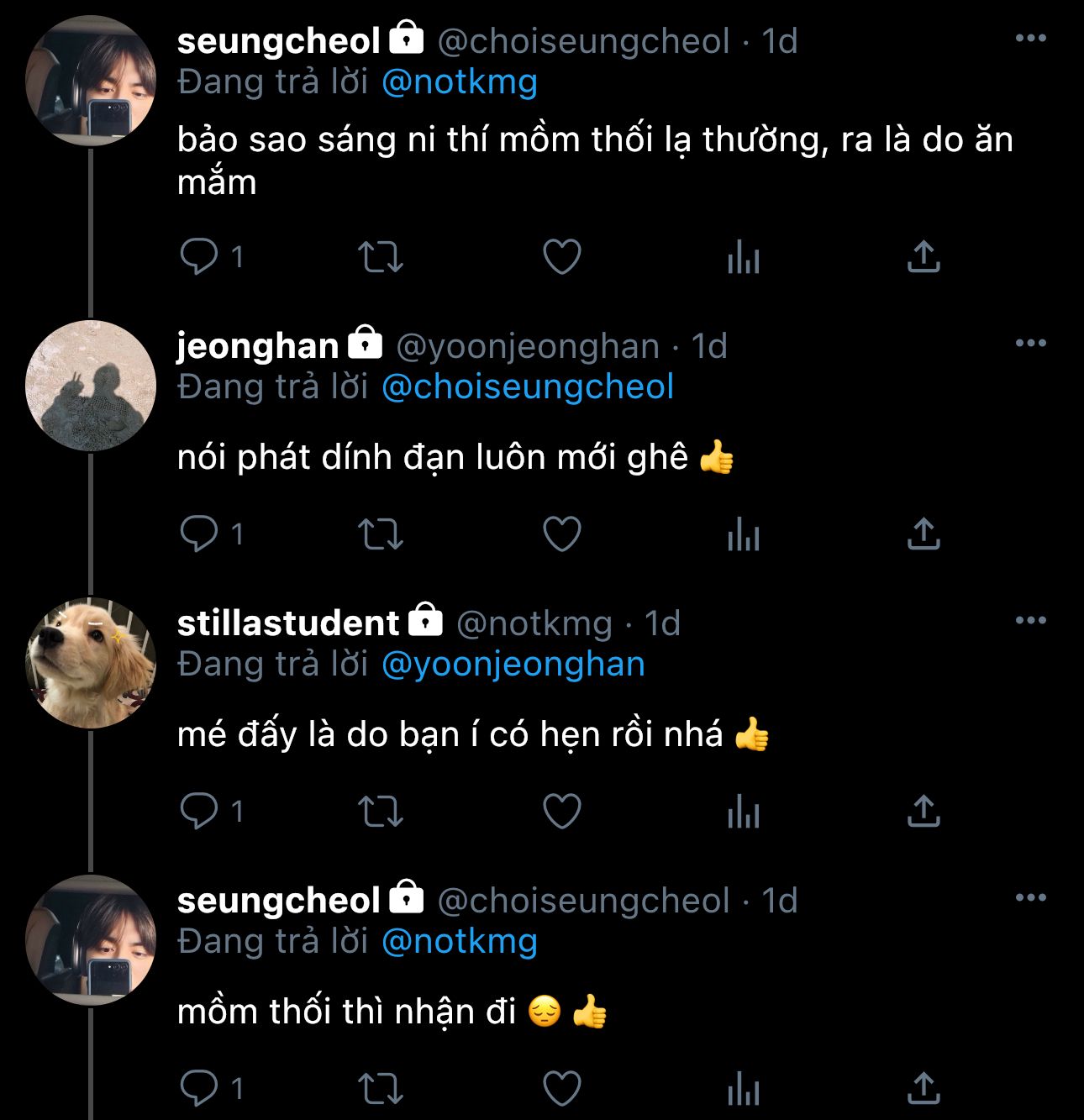Retweet seungcheol's first tweet
Viewport: 1084px width, 1120px height.
coord(381,257)
